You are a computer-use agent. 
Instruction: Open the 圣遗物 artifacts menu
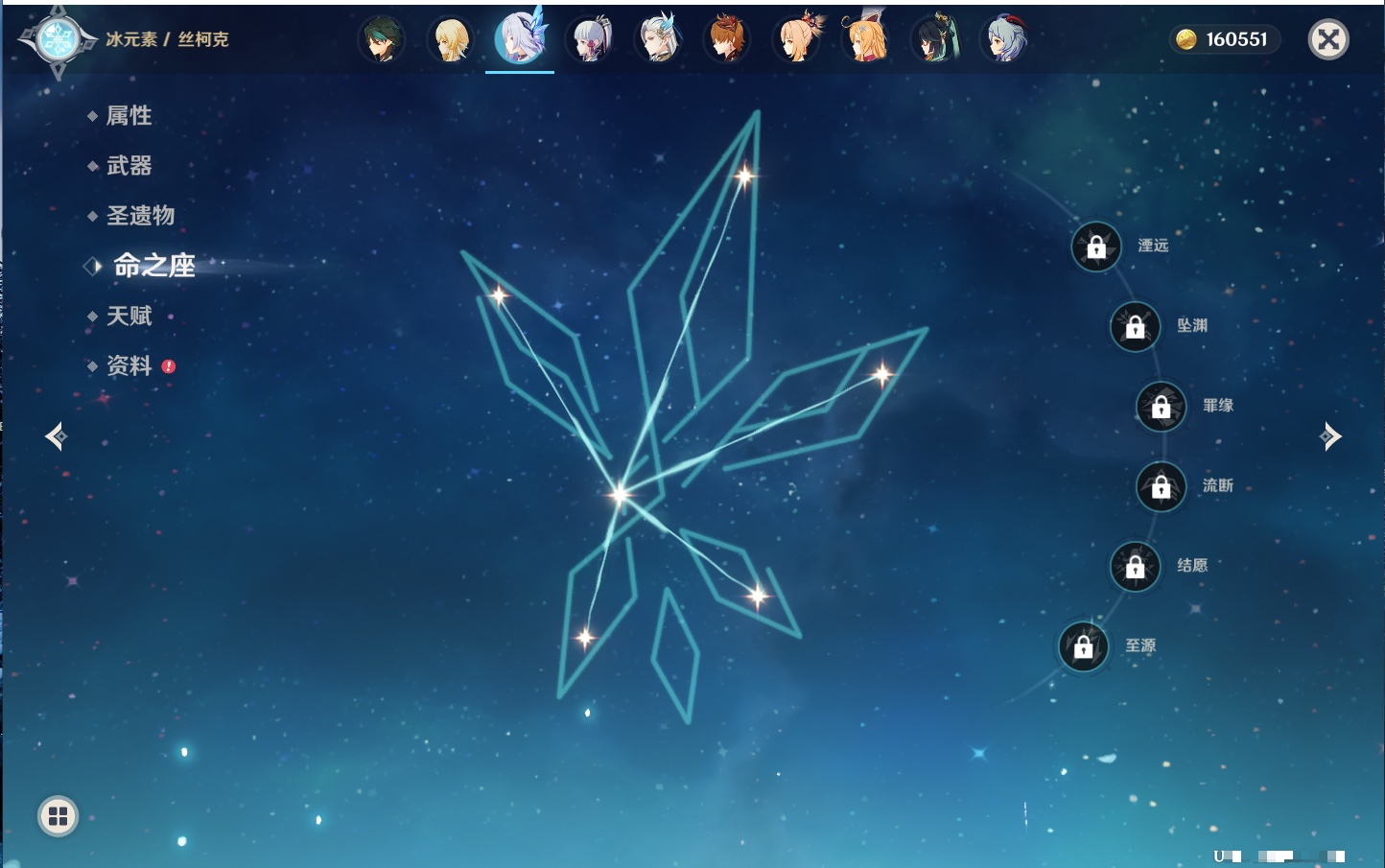point(140,216)
